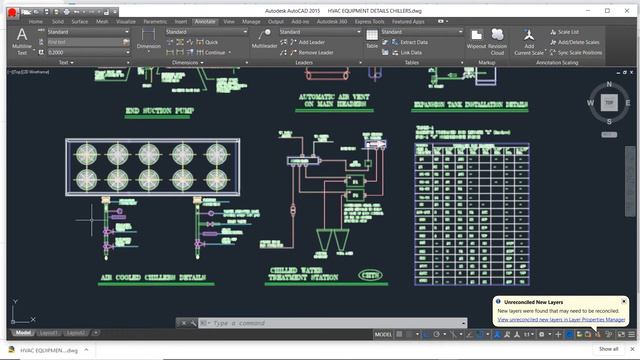Click the Model tab
Viewport: 640px width, 360px height.
(23, 333)
